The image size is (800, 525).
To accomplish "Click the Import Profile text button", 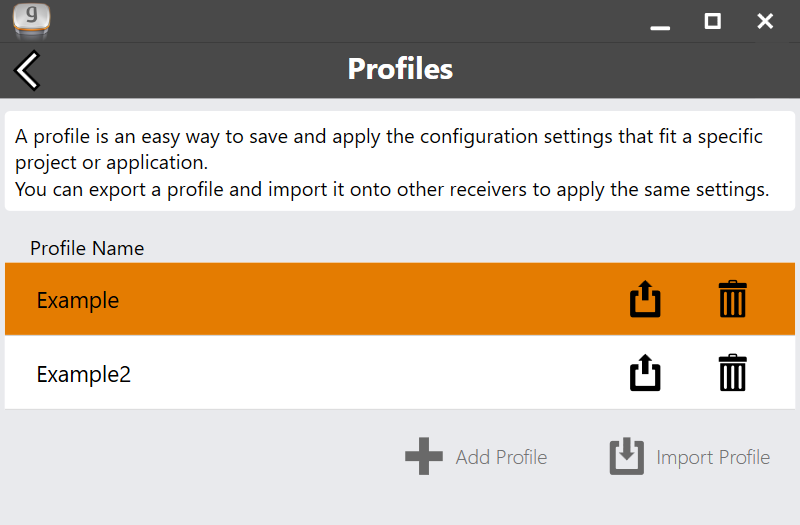I will (713, 457).
